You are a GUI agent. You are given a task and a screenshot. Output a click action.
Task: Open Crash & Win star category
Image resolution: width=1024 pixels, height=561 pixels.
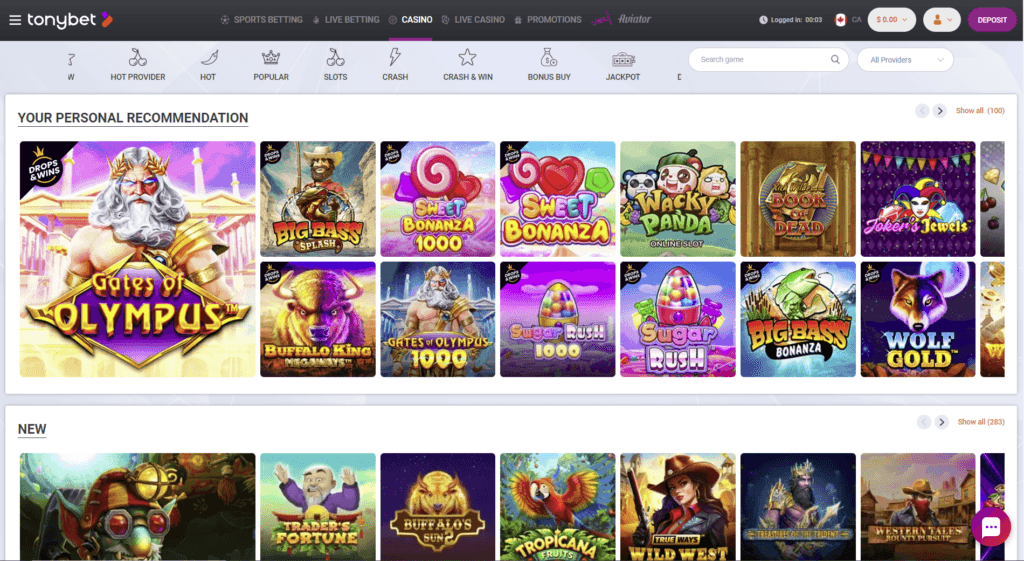[468, 65]
